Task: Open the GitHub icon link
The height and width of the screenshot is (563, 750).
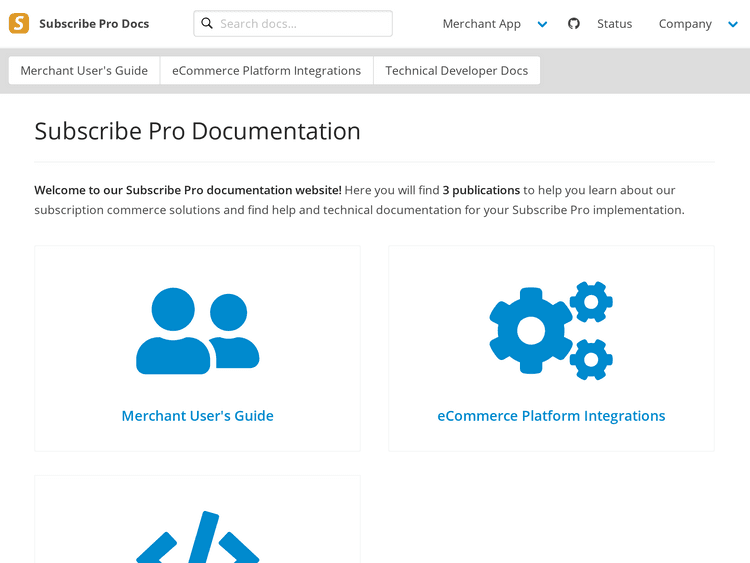Action: pos(574,23)
